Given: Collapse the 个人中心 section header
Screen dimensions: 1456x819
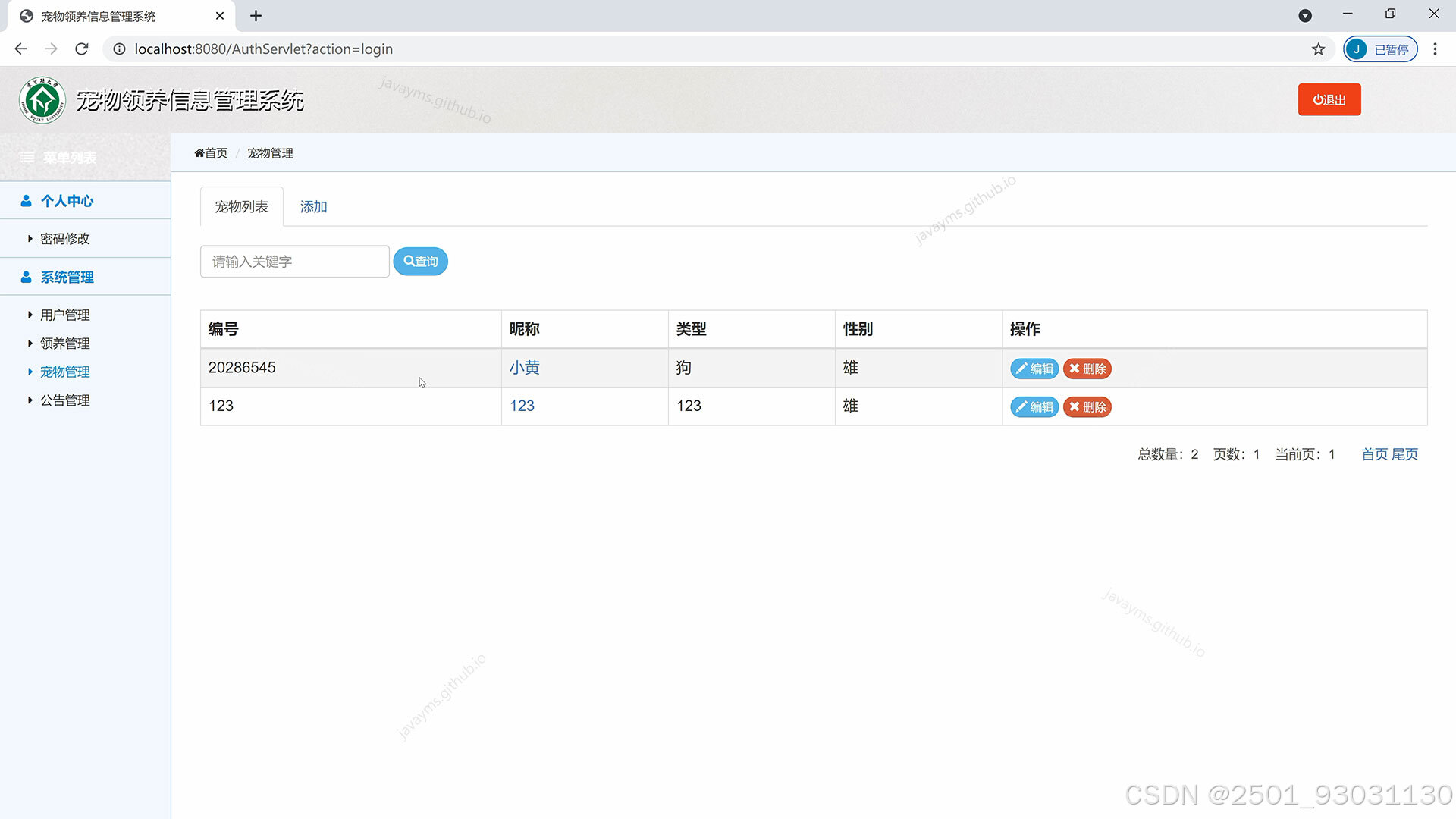Looking at the screenshot, I should click(x=85, y=201).
